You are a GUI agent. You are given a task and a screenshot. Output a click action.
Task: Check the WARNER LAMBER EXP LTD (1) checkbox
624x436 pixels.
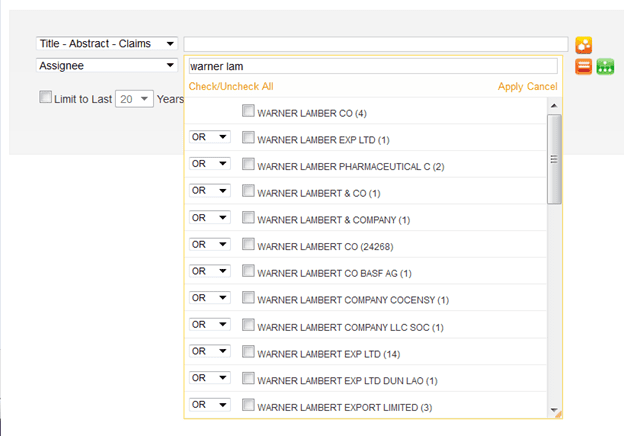tap(248, 137)
